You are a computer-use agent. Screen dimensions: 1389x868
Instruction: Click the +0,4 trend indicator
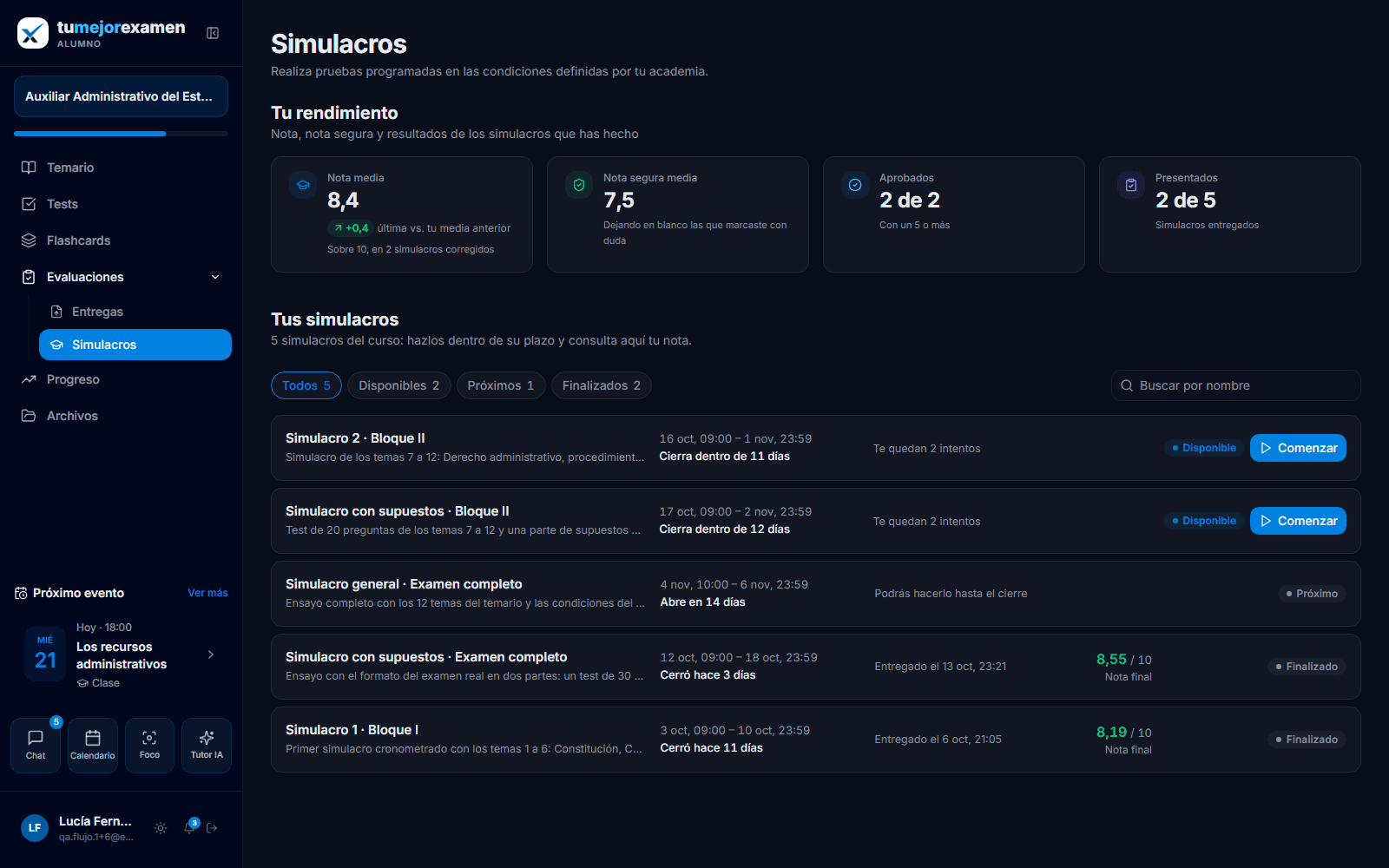point(351,228)
